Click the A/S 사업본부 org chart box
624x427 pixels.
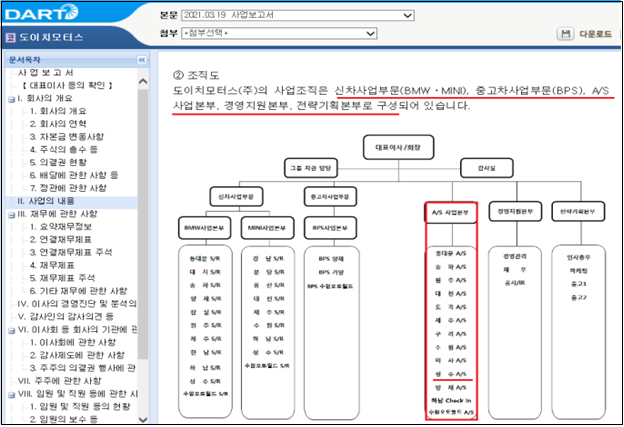(x=450, y=213)
